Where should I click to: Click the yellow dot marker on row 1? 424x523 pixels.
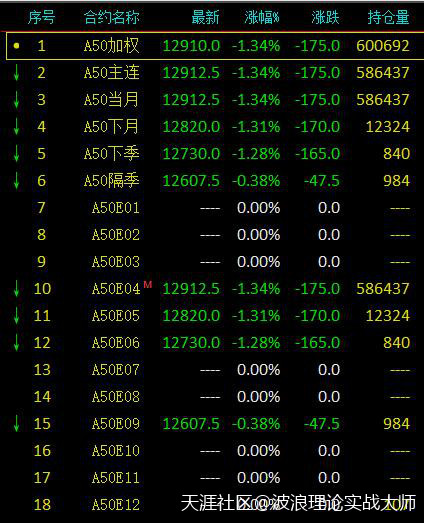coord(16,46)
